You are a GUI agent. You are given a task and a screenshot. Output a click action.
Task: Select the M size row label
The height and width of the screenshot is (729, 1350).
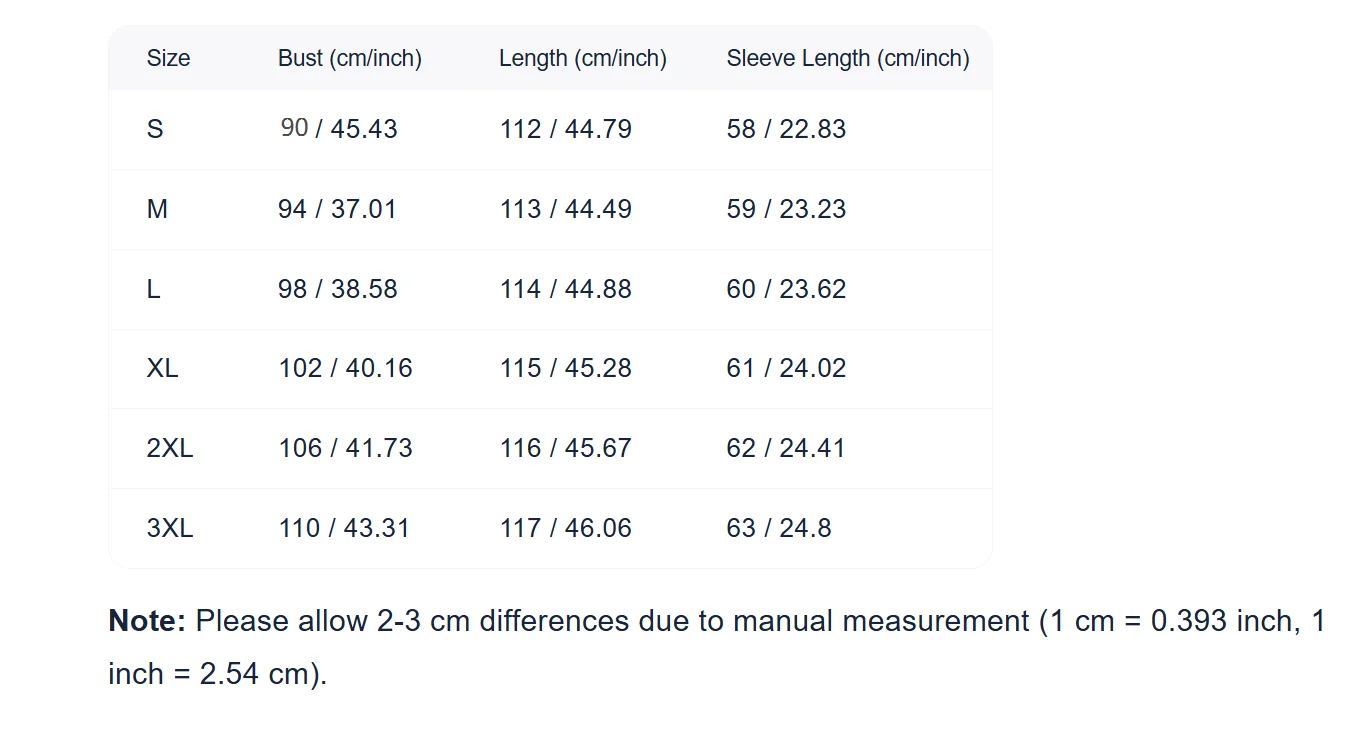pyautogui.click(x=157, y=209)
